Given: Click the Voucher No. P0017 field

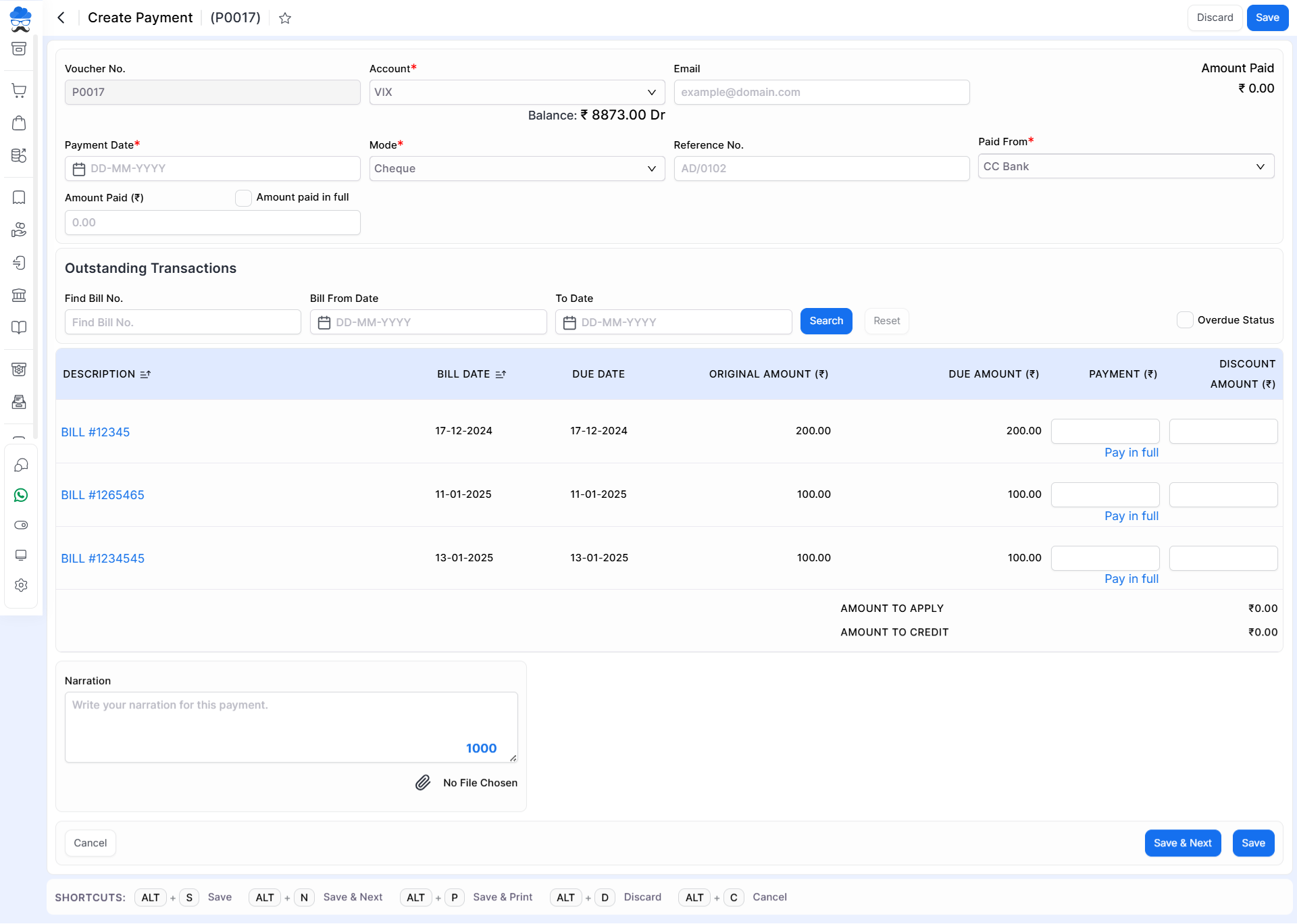Looking at the screenshot, I should tap(212, 93).
